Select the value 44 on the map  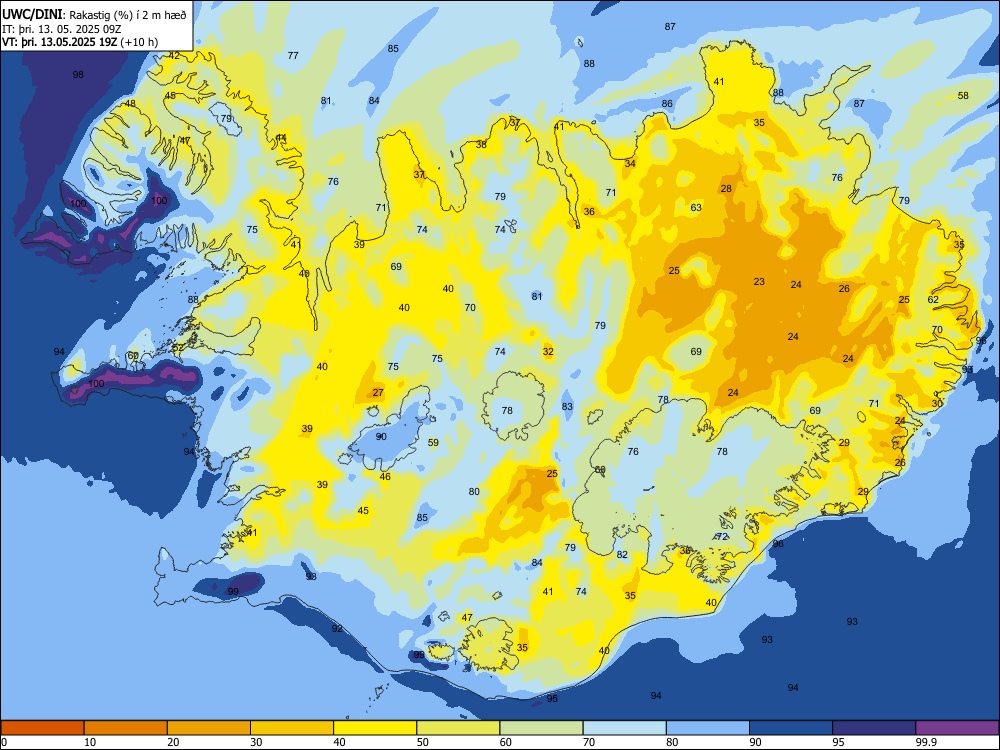(x=281, y=138)
